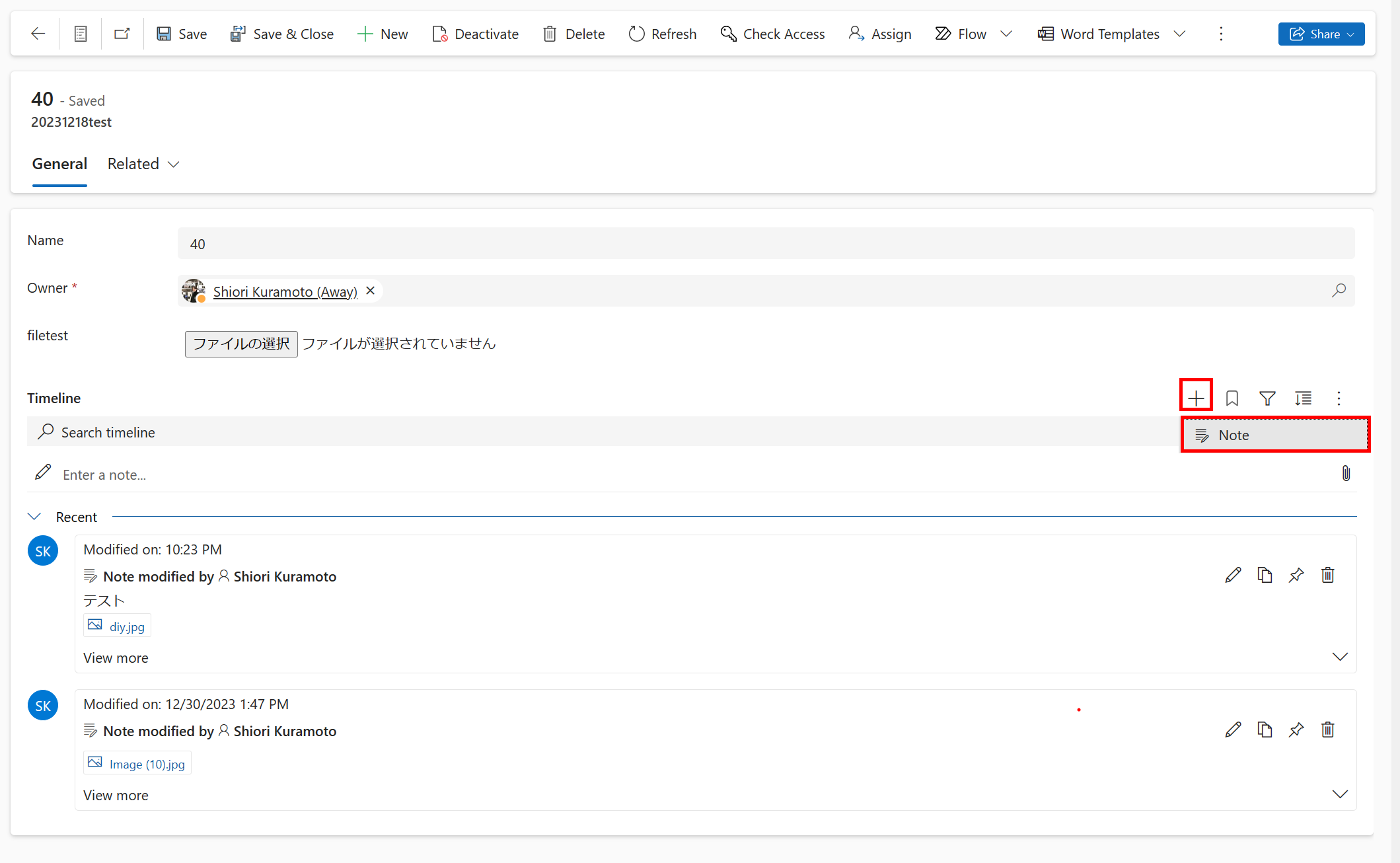Copy link of the Image (10).jpg note
Screen dimensions: 1400x863
[x=1265, y=730]
